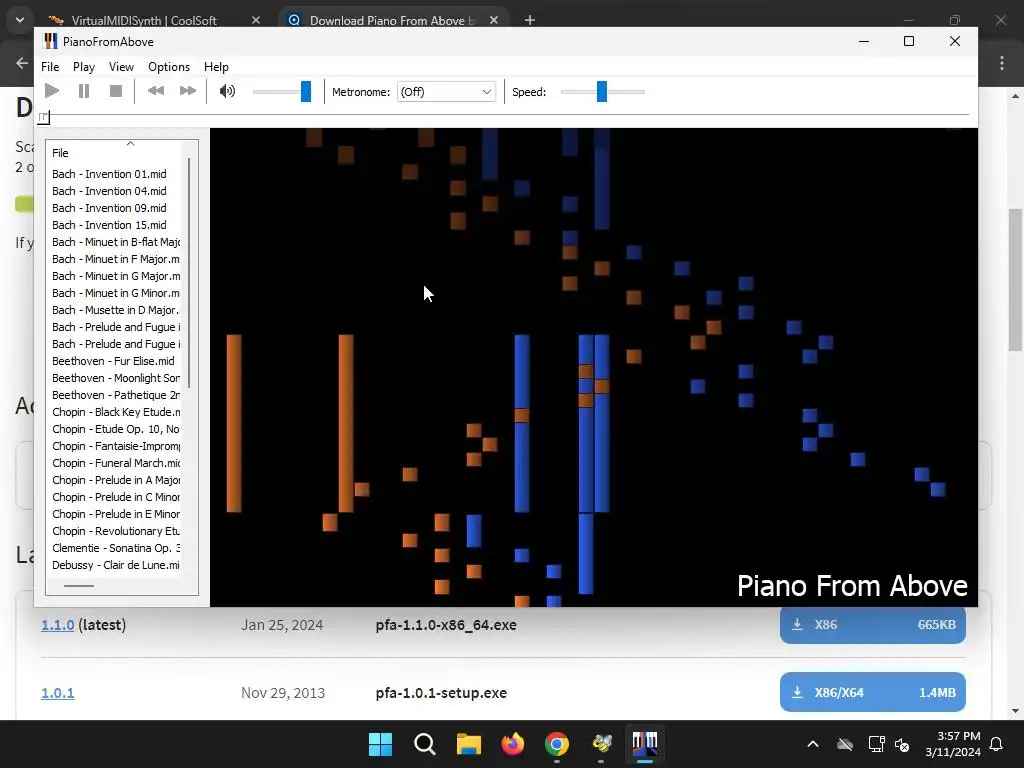Close the Download Piano From Above tab

tap(494, 20)
